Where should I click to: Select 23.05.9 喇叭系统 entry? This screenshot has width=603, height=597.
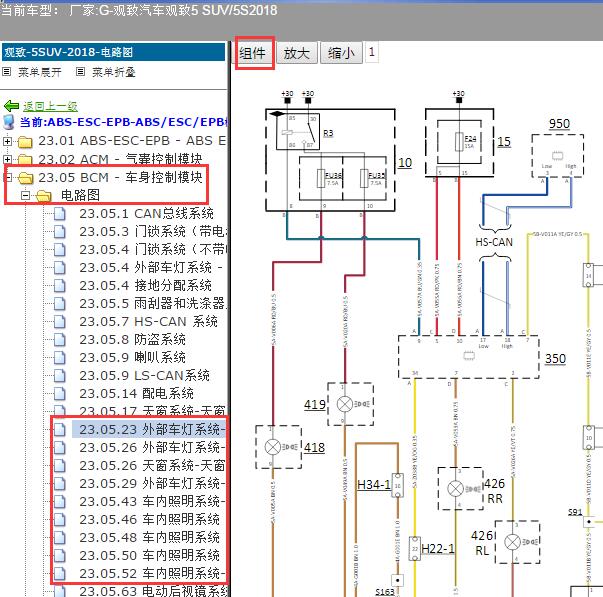coord(132,357)
